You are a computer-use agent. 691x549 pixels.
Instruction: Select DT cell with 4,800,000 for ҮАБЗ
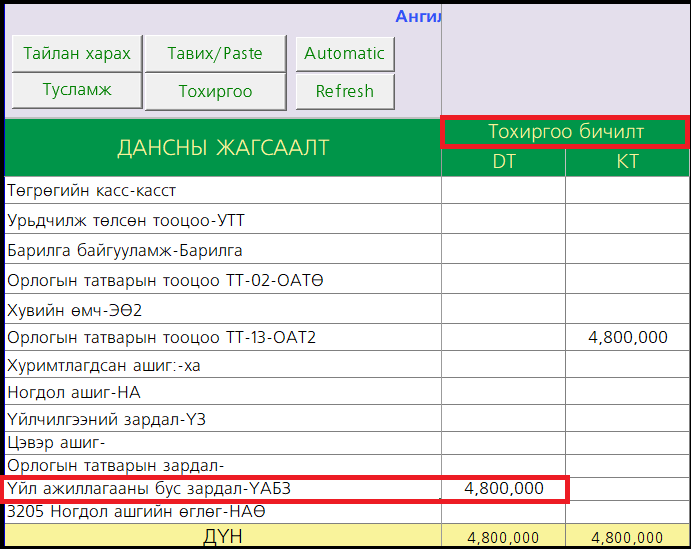coord(504,489)
